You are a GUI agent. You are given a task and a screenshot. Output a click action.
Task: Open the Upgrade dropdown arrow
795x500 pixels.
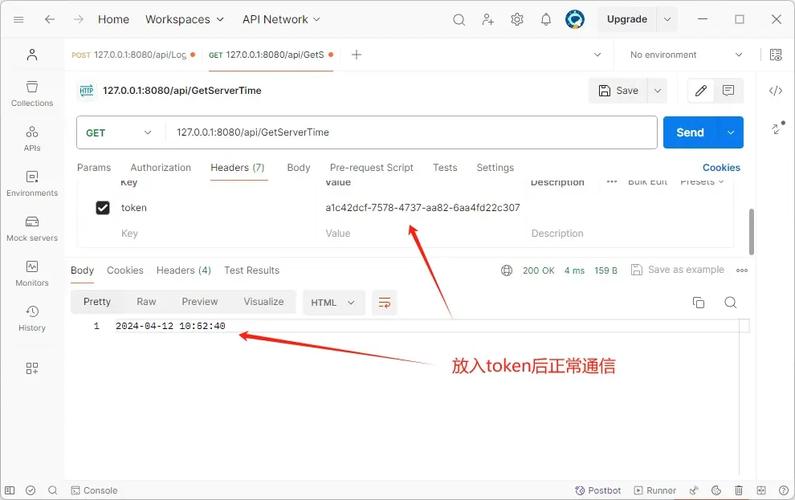(667, 19)
